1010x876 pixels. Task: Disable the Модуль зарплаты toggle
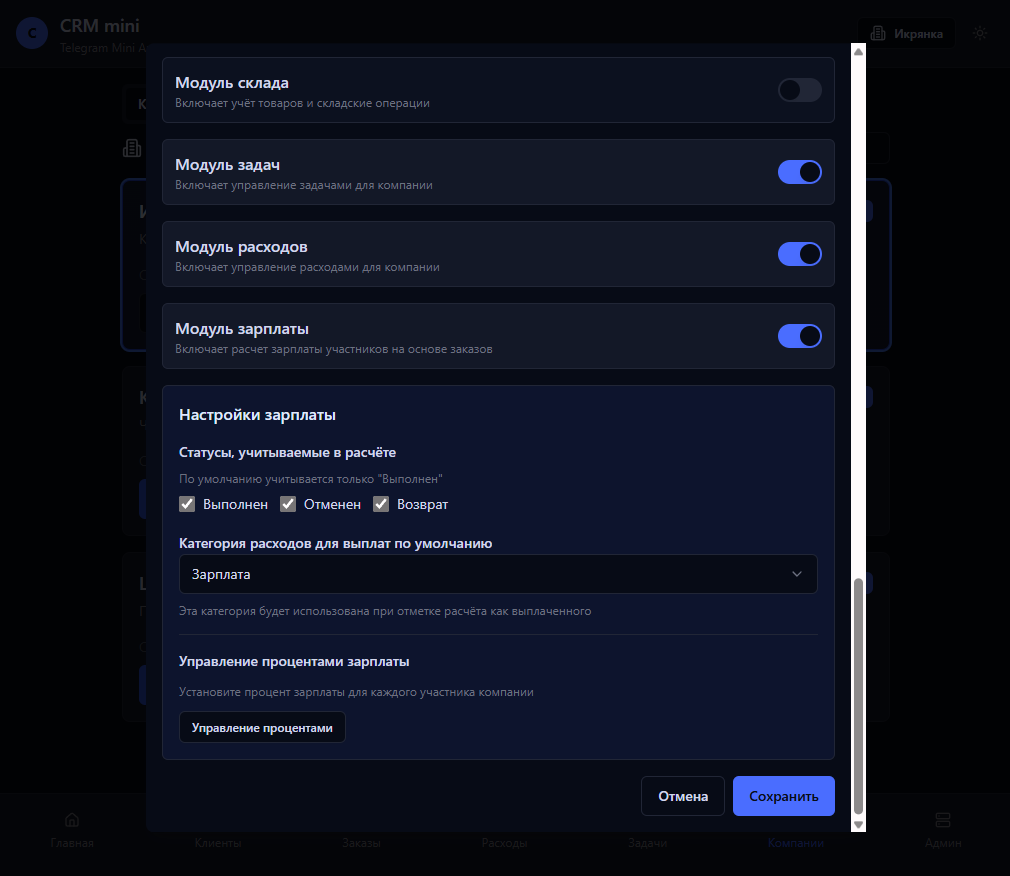click(799, 336)
